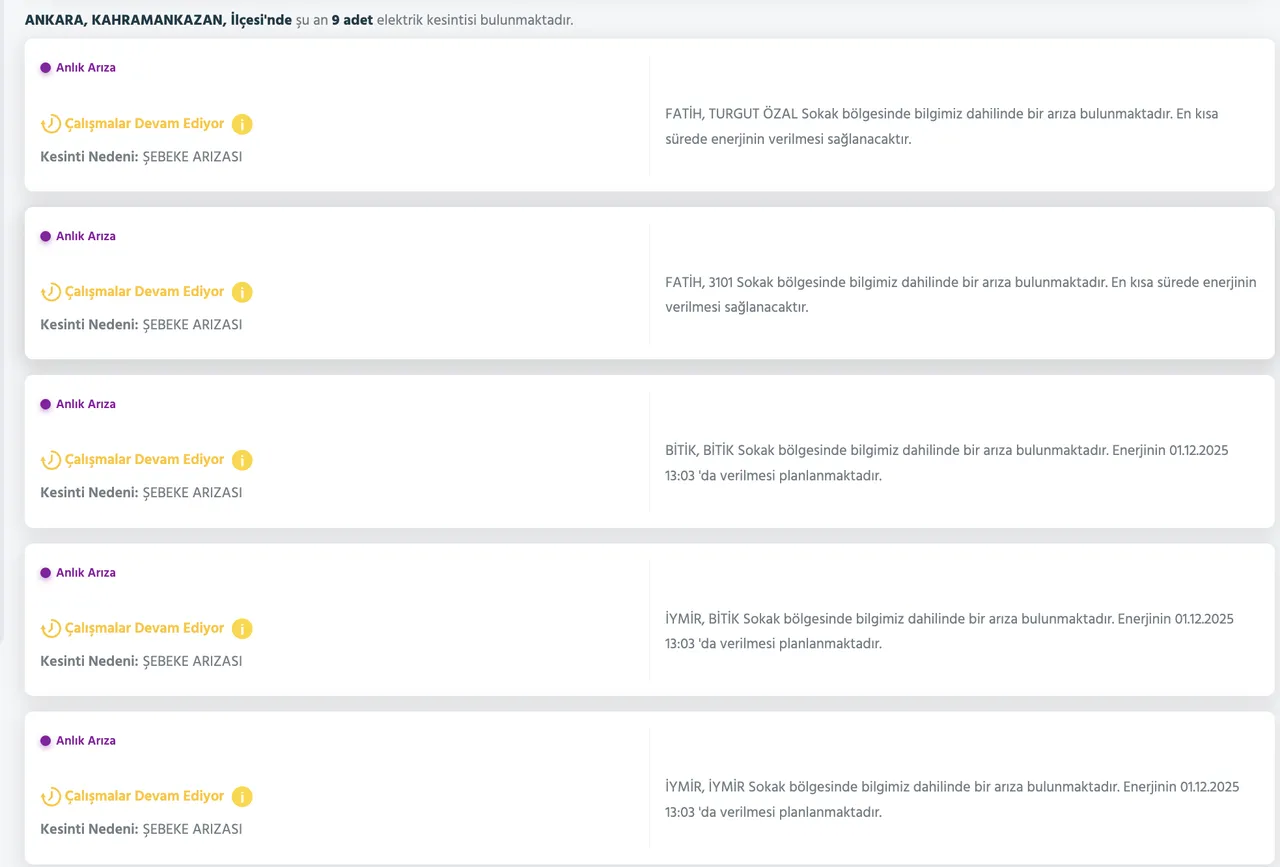Click the İYMİR, İYMİR Sokak outage description
1280x867 pixels.
coord(951,799)
